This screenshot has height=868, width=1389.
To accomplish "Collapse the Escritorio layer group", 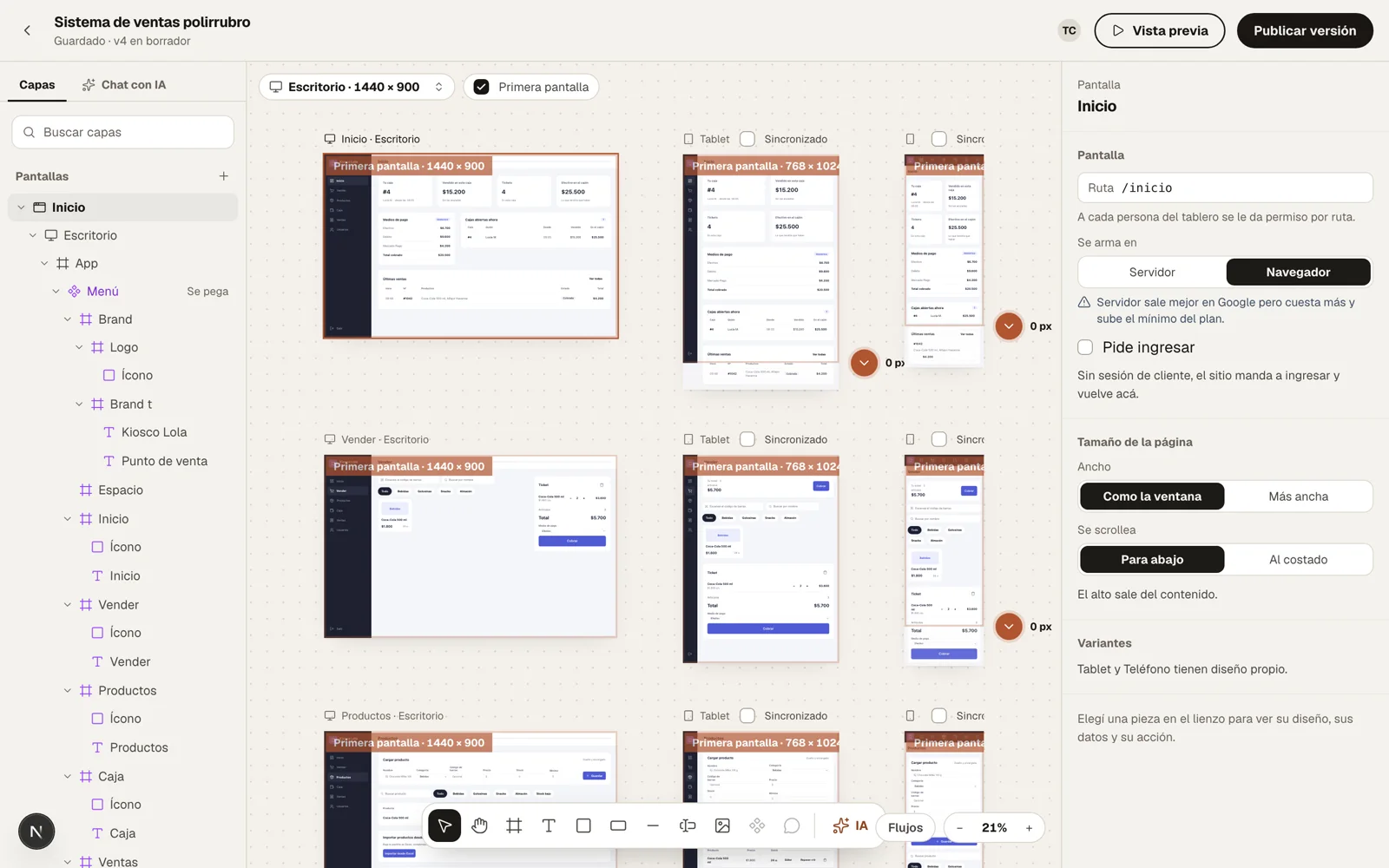I will coord(33,235).
